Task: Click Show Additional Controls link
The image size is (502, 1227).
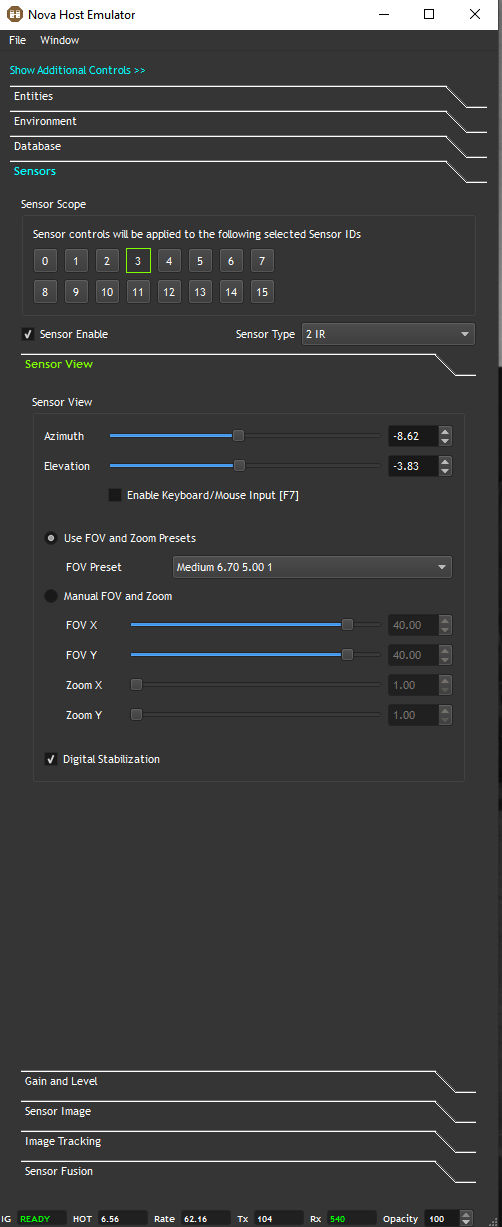Action: (78, 71)
